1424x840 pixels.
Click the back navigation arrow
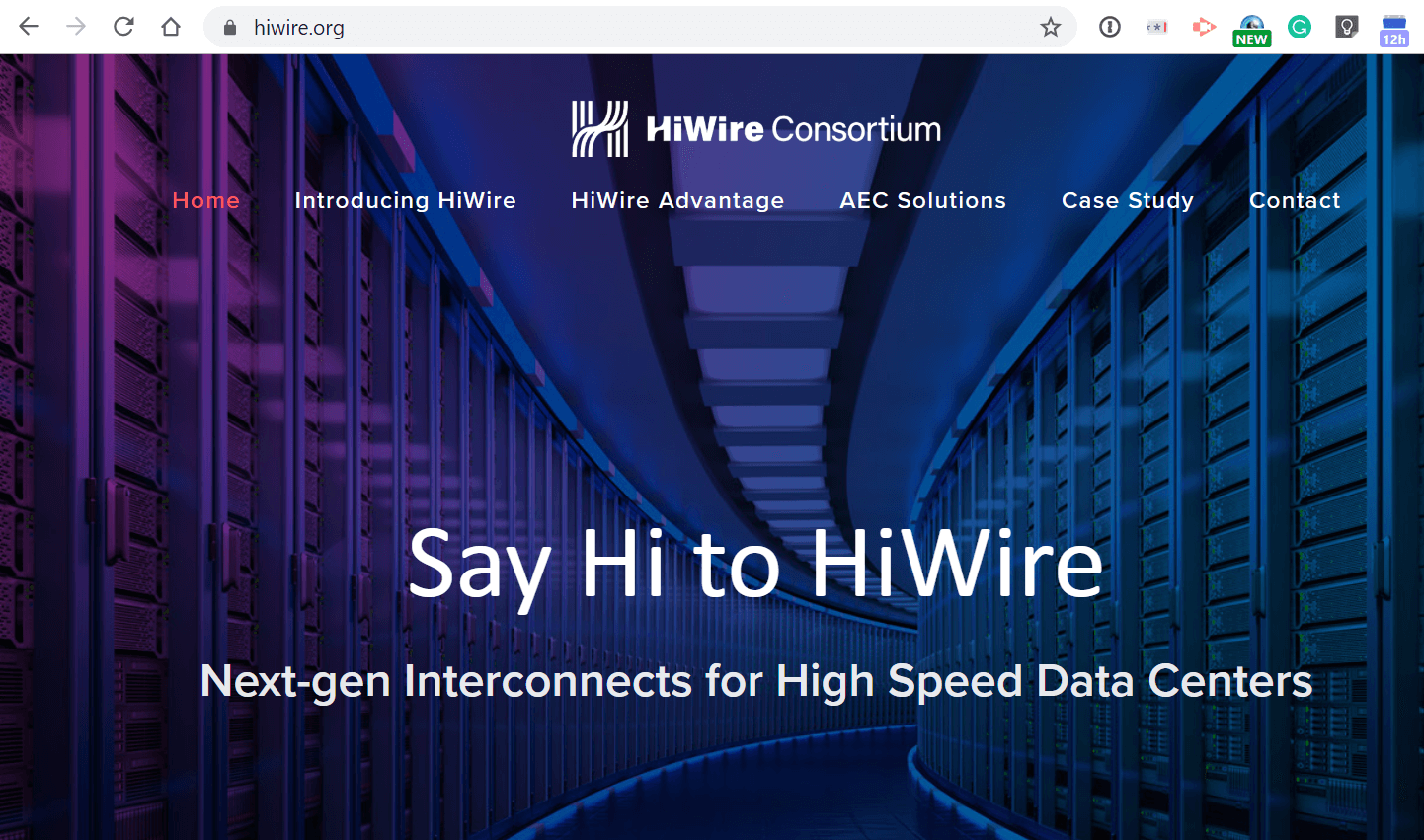28,27
